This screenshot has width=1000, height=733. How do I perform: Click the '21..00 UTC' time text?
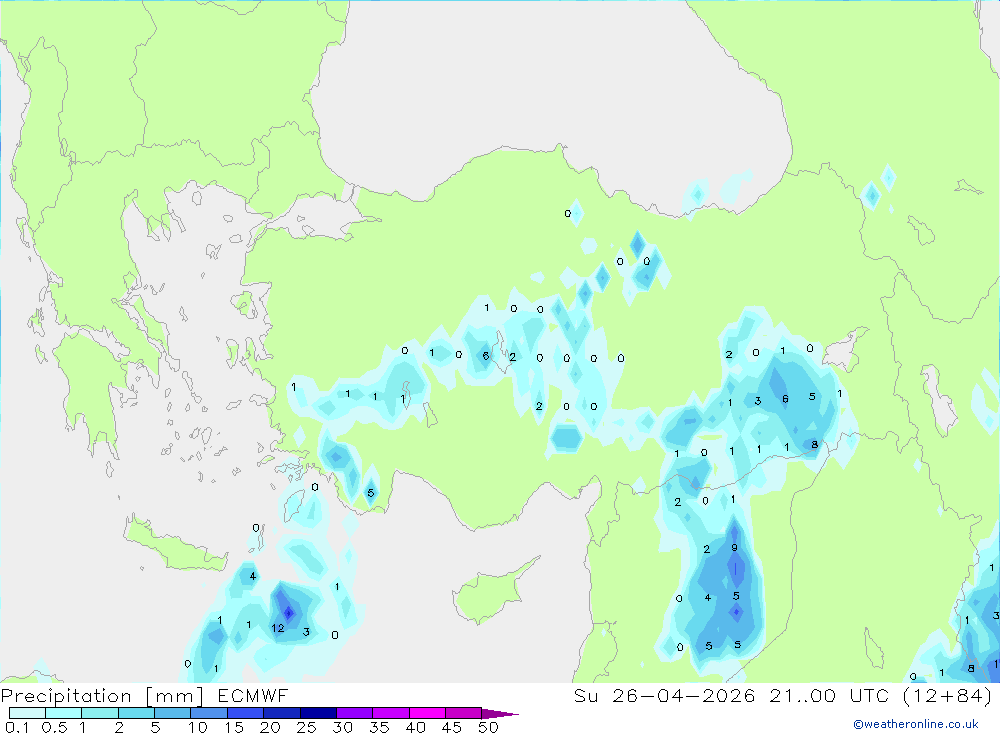click(828, 695)
